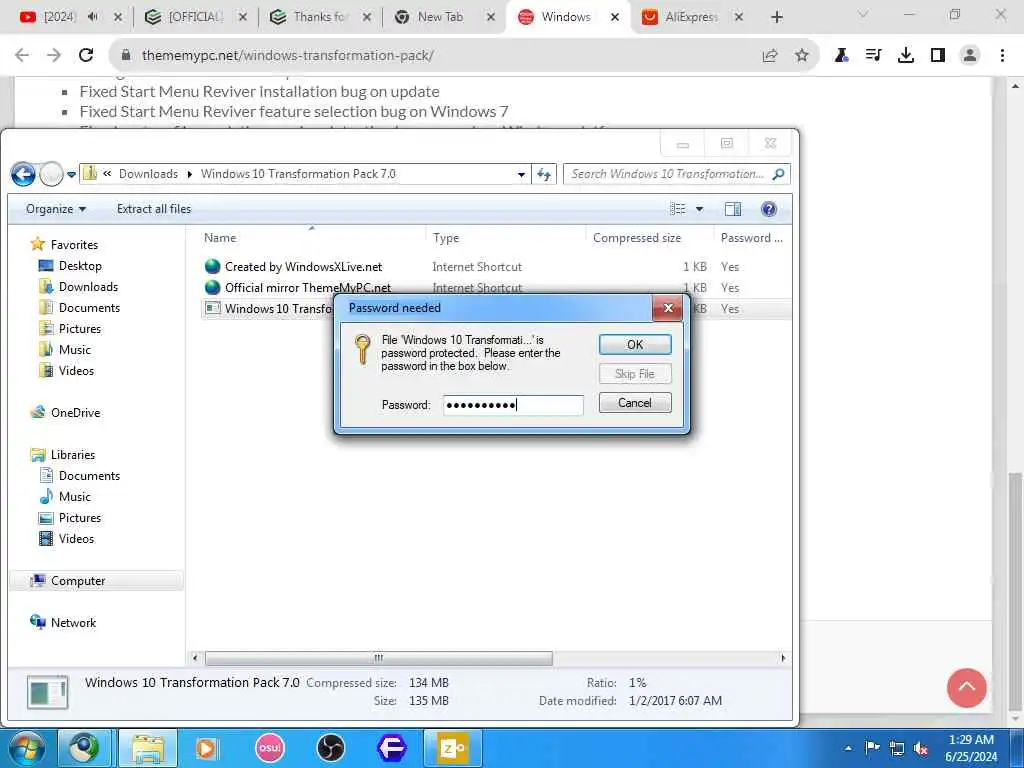This screenshot has width=1024, height=768.
Task: Toggle the preview pane button
Action: [x=733, y=209]
